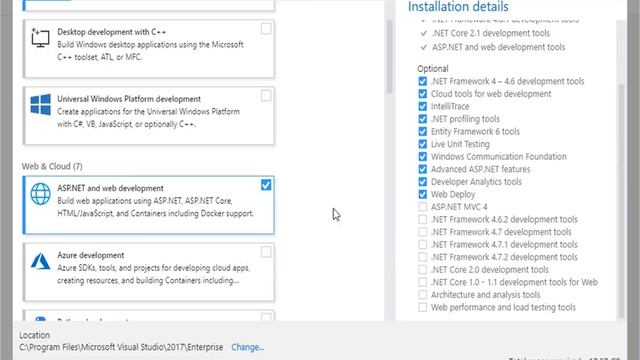The image size is (640, 360).
Task: Click the ASP.NET and web development description text
Action: (x=155, y=207)
